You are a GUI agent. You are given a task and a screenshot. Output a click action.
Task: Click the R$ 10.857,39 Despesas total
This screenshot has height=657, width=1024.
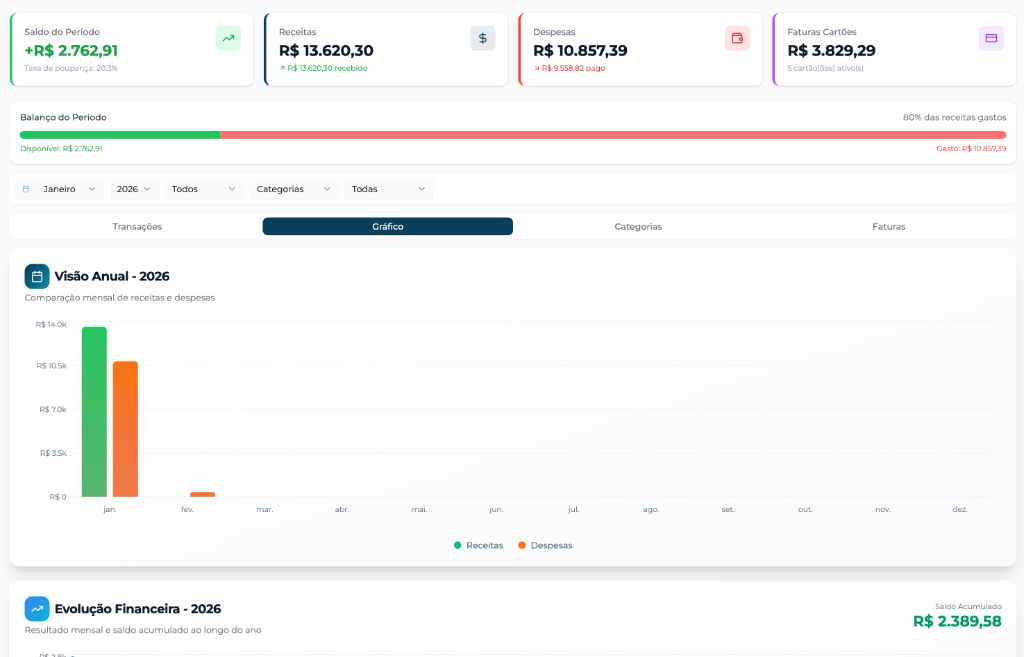click(580, 50)
